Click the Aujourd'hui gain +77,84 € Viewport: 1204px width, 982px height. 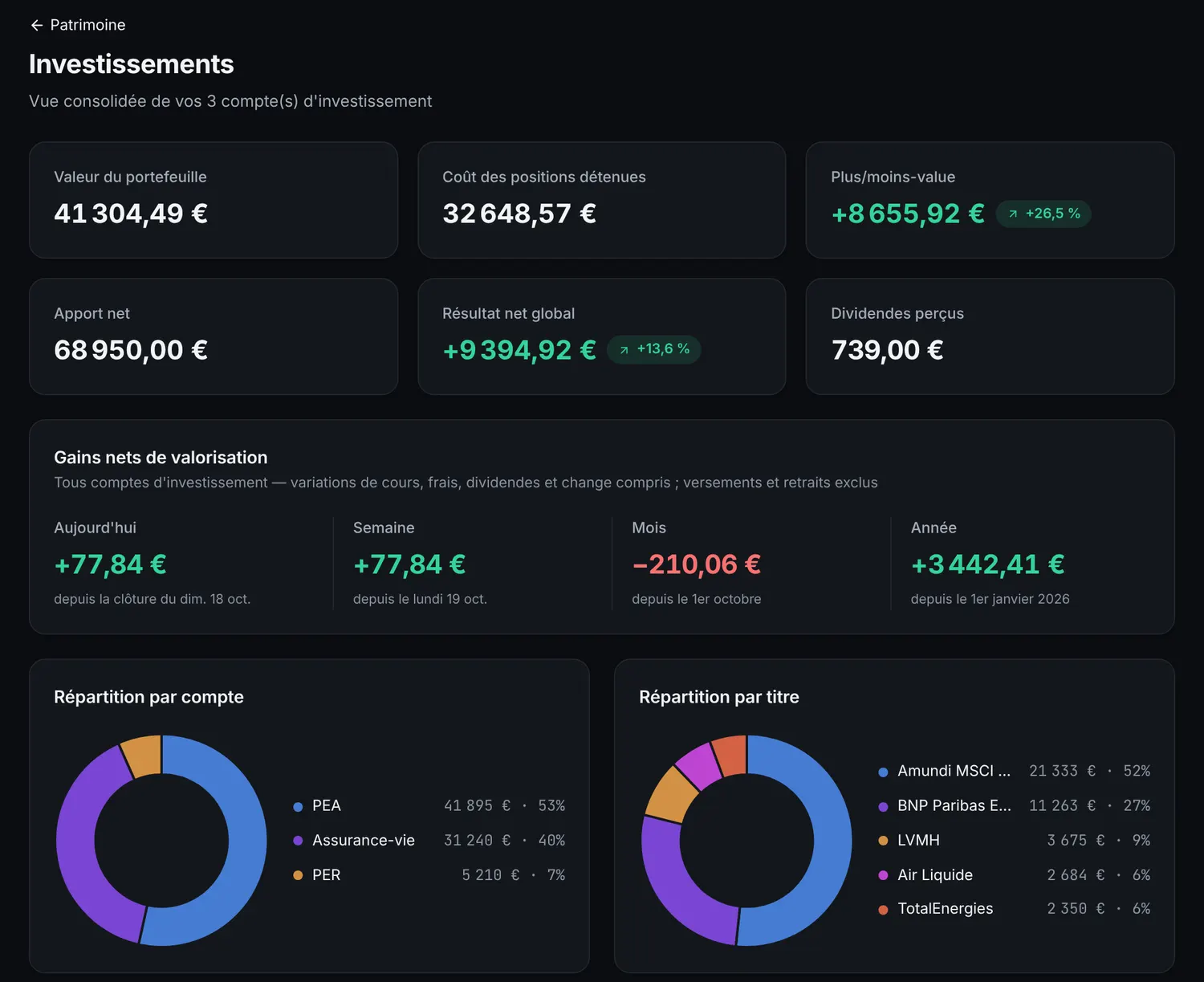tap(110, 564)
